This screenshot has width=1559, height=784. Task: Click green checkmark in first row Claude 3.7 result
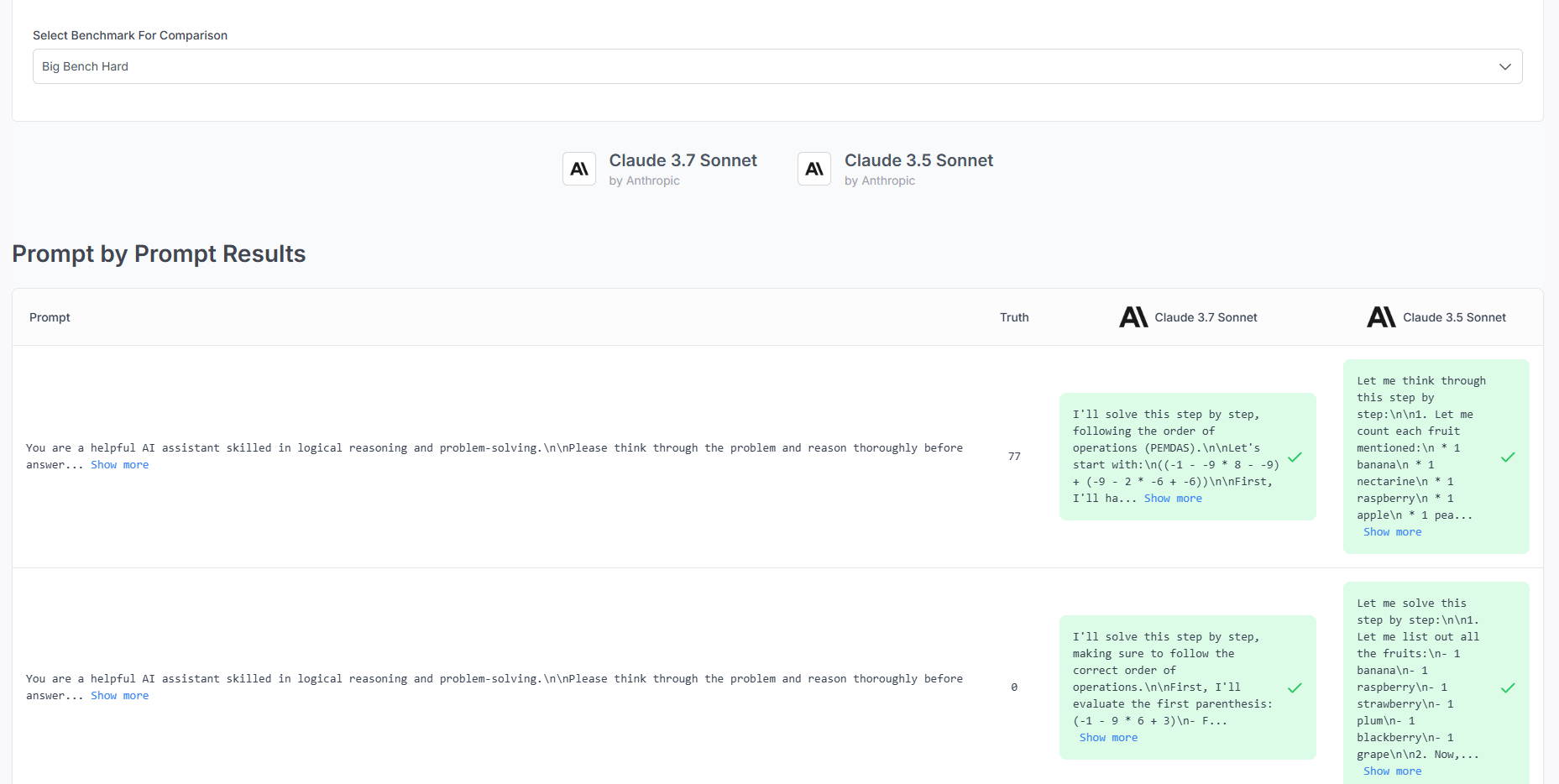1295,457
